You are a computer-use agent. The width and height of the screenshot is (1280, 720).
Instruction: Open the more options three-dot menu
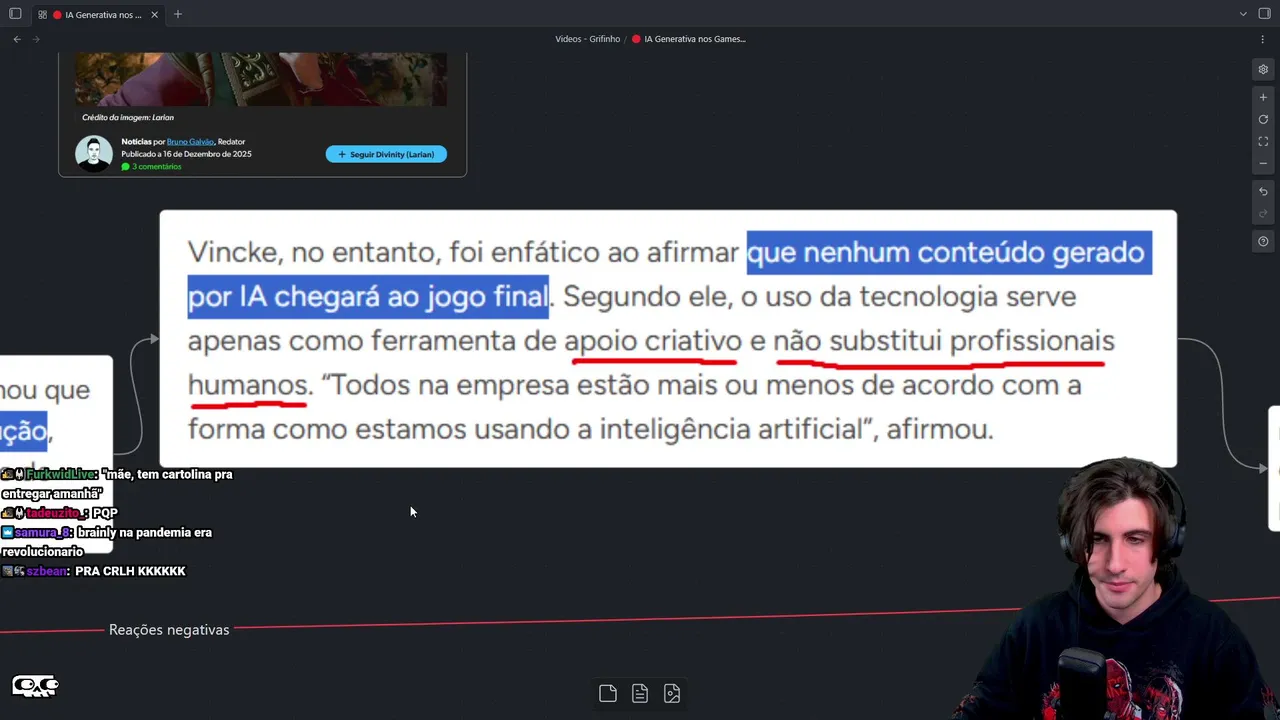(x=1263, y=39)
